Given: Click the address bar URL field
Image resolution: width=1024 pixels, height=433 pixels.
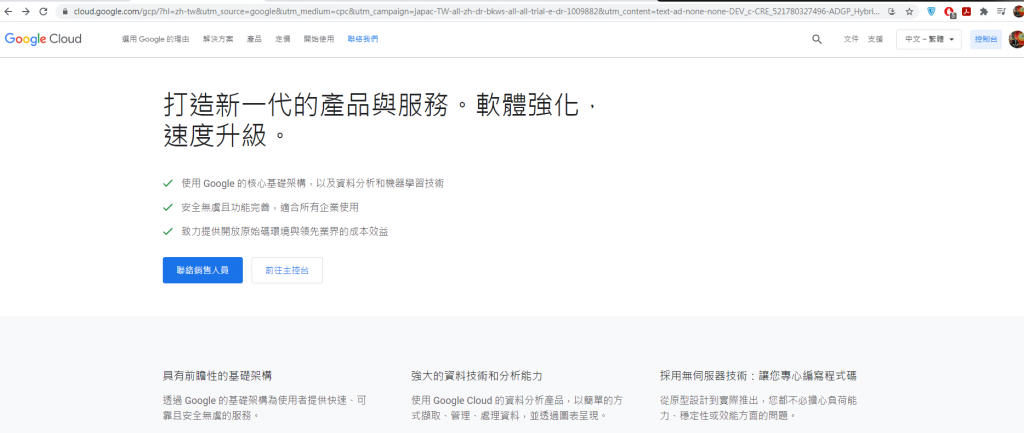Looking at the screenshot, I should pos(475,12).
